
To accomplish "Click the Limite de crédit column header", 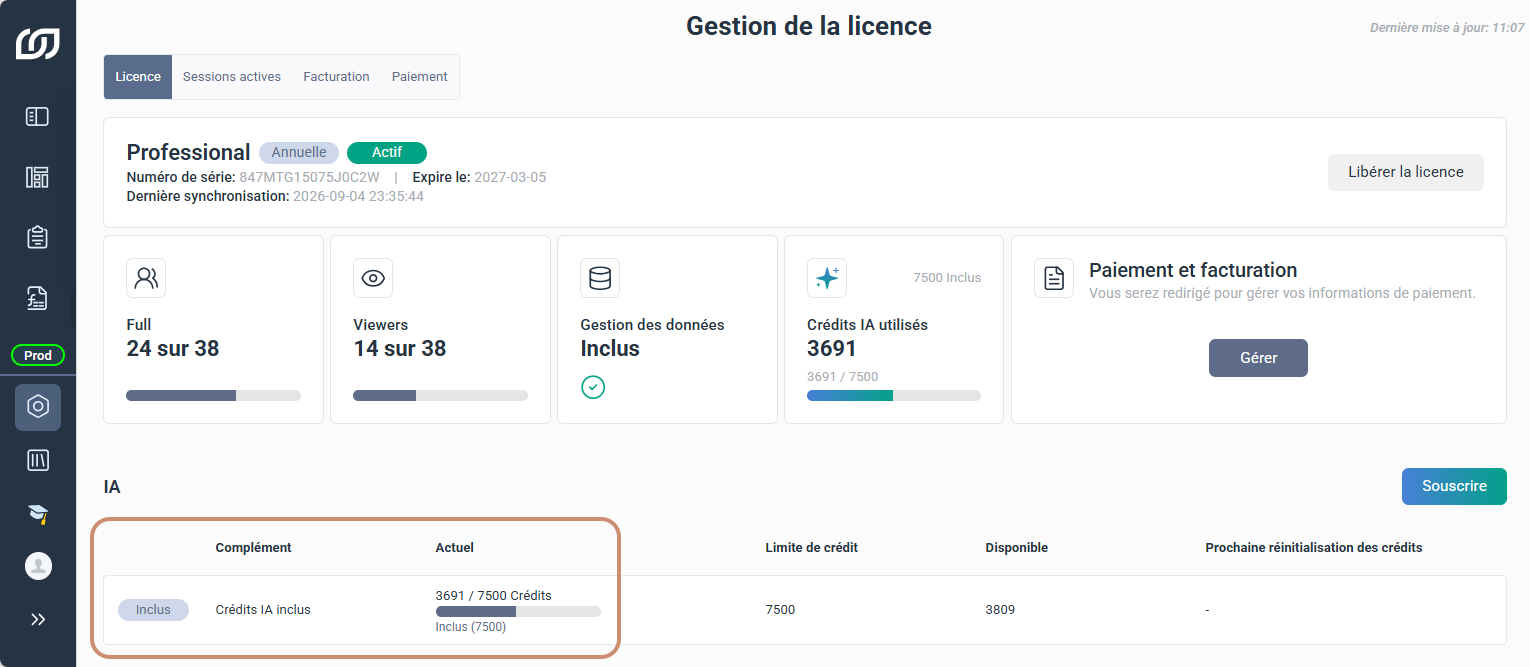I will point(812,548).
